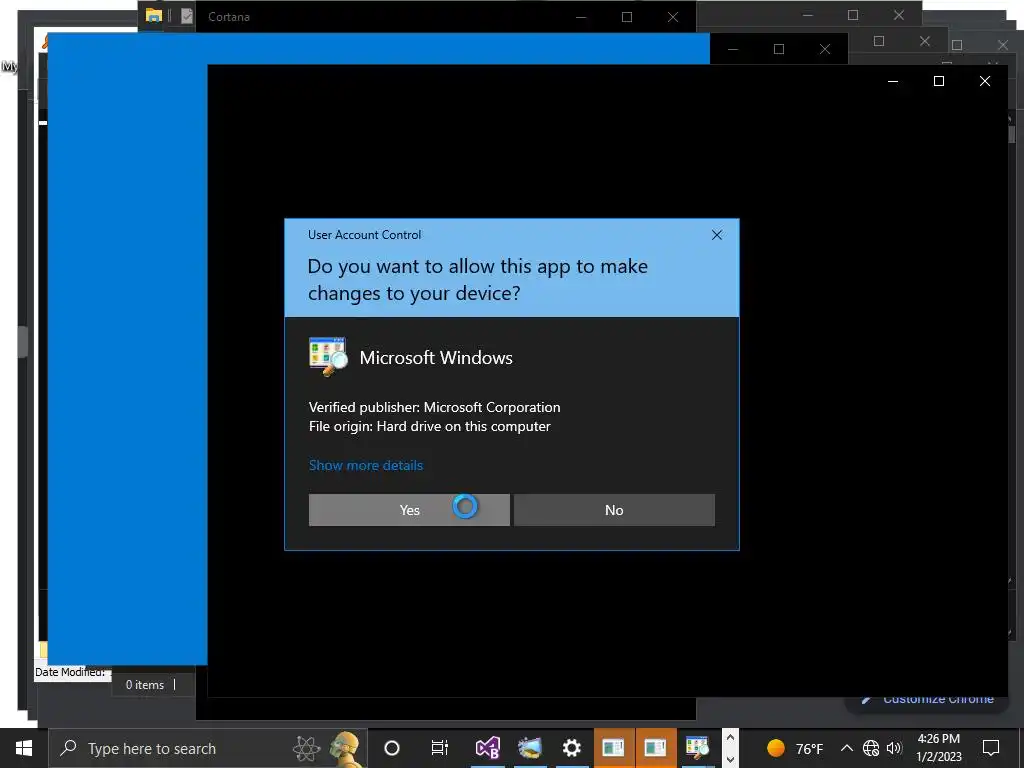Open the Windows Start menu
The image size is (1024, 768).
tap(24, 748)
